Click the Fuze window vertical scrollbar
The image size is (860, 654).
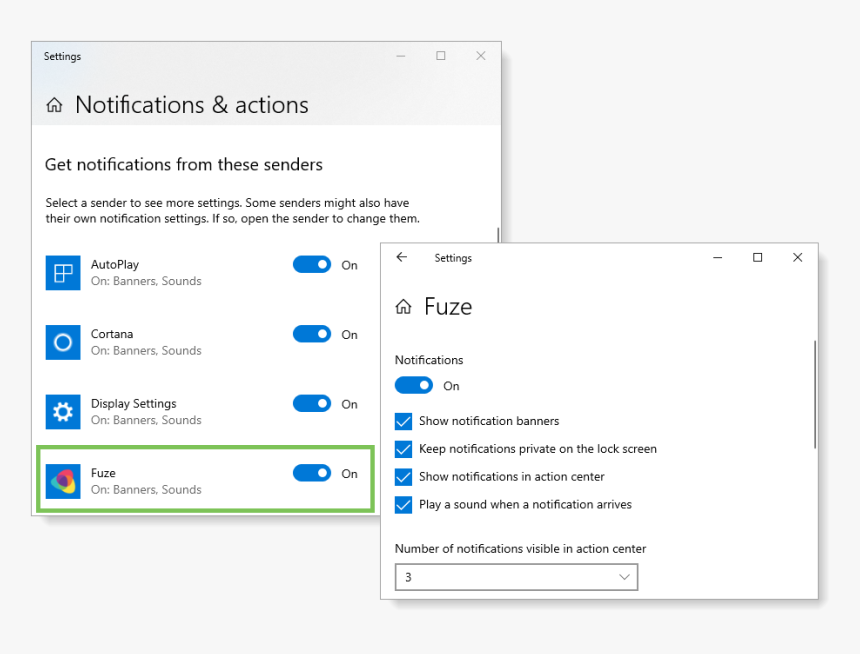pos(814,395)
